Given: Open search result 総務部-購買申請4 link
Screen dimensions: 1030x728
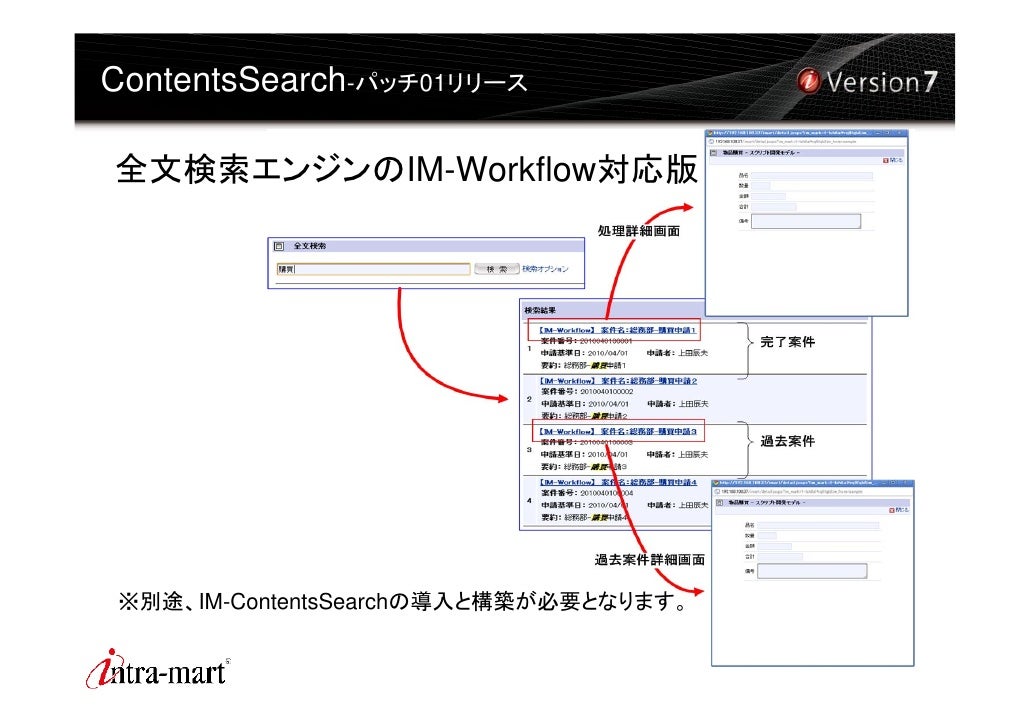Looking at the screenshot, I should coord(617,482).
